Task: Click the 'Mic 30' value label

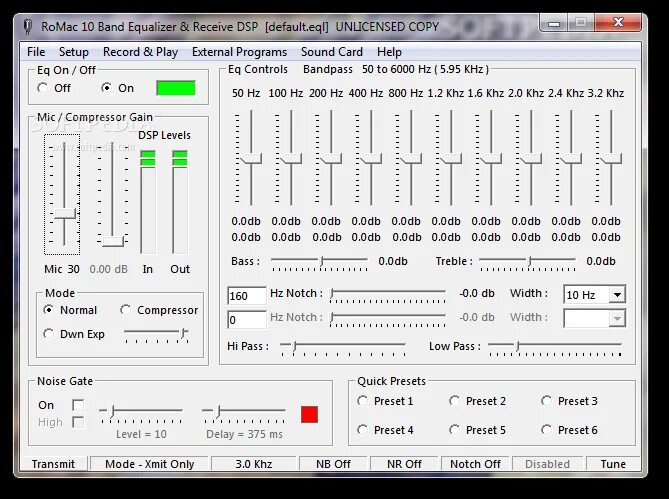Action: [x=62, y=269]
